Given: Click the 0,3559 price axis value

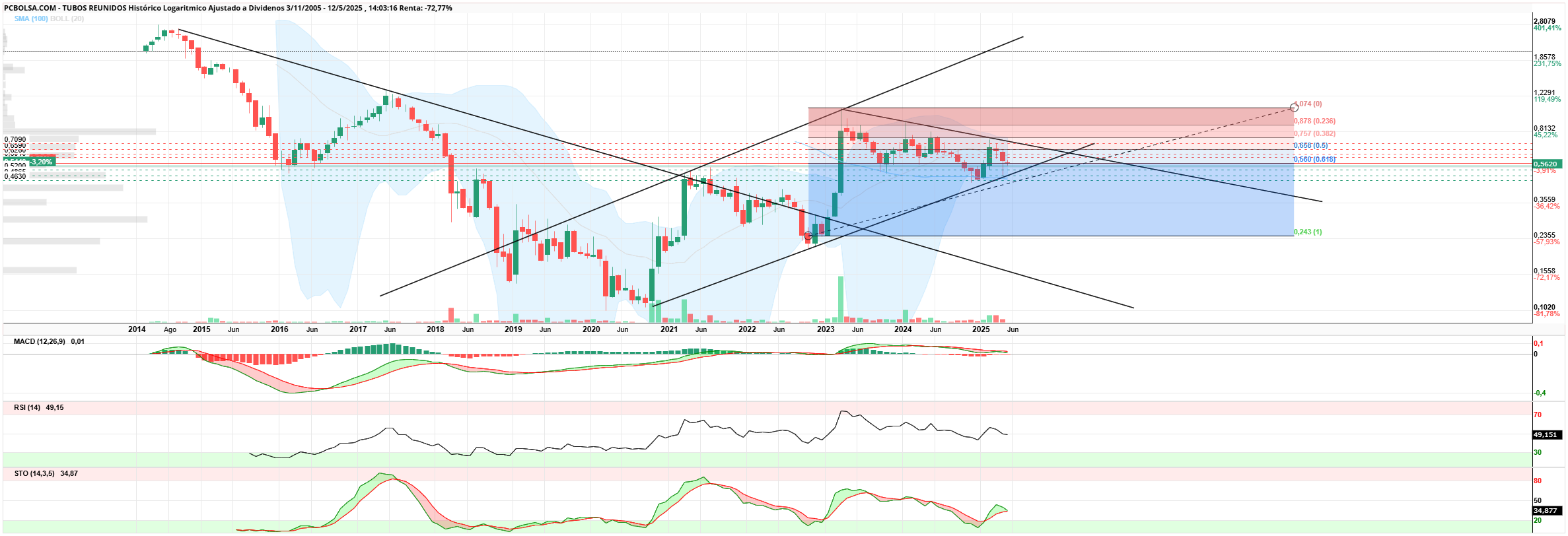Looking at the screenshot, I should [1544, 200].
